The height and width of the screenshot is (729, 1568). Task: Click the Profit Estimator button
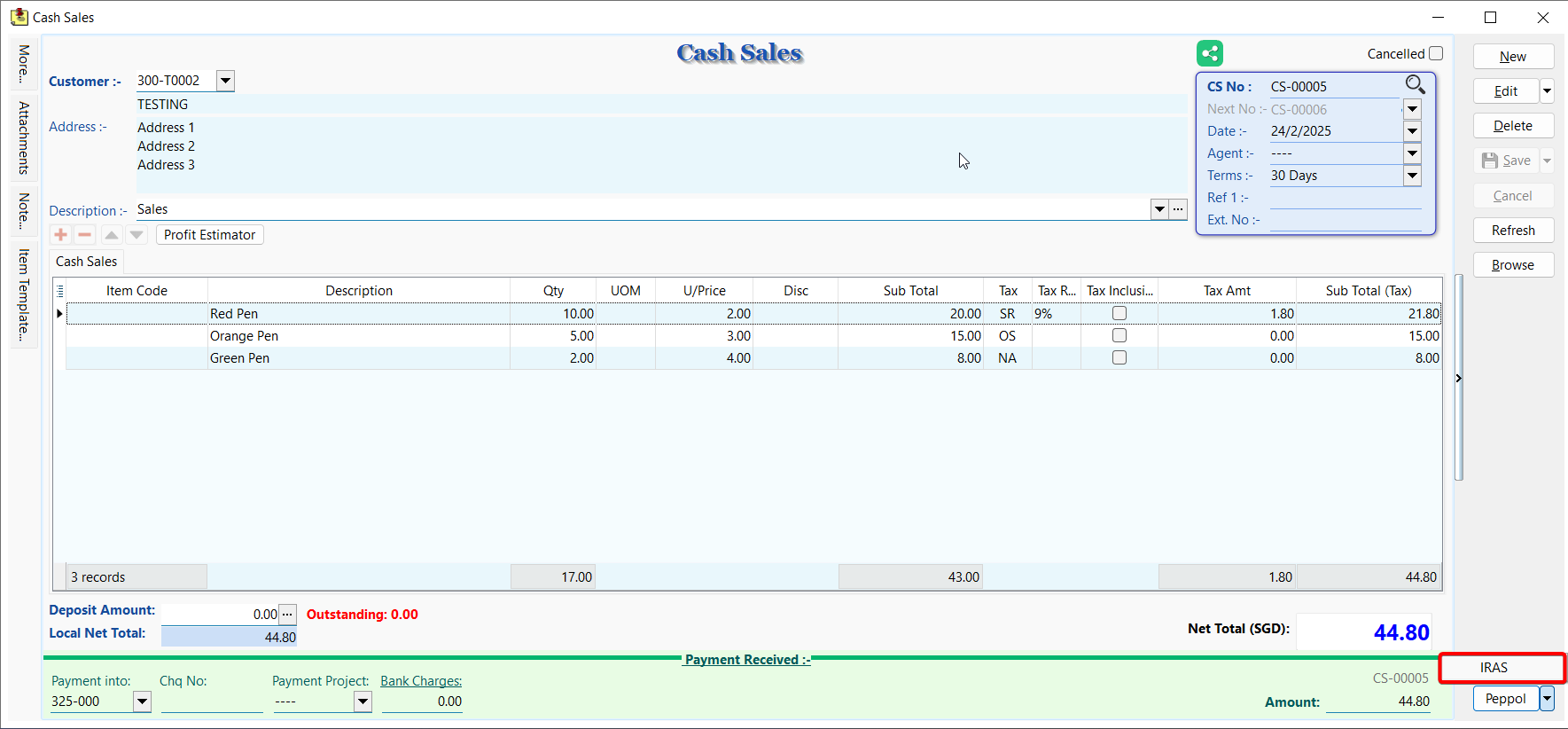(209, 235)
